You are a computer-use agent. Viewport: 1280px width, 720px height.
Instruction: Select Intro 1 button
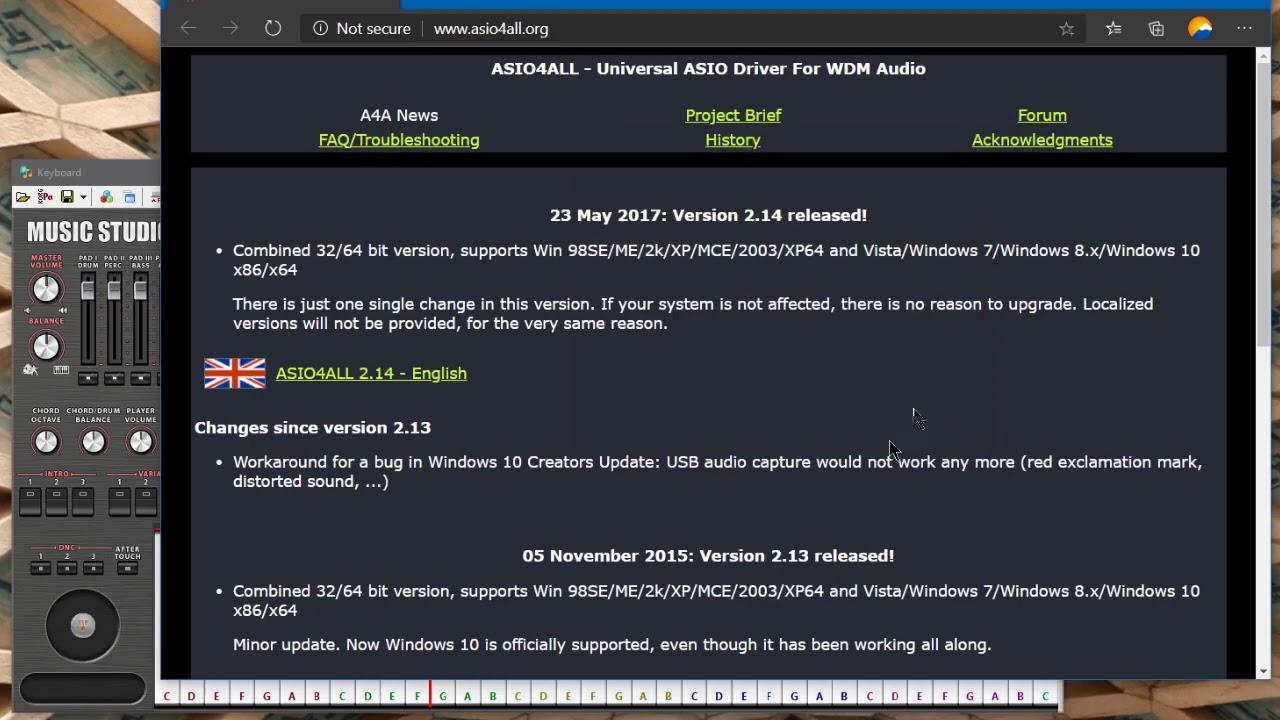(x=30, y=502)
